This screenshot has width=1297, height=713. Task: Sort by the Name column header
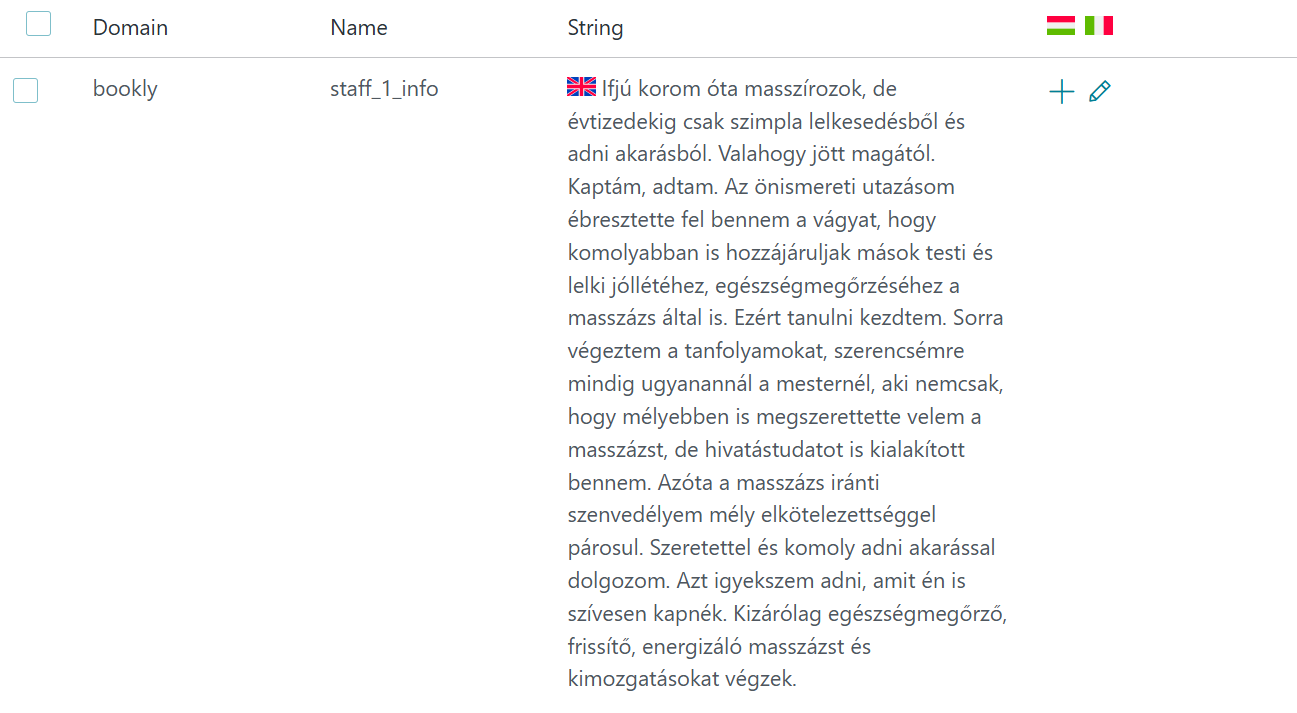coord(358,27)
